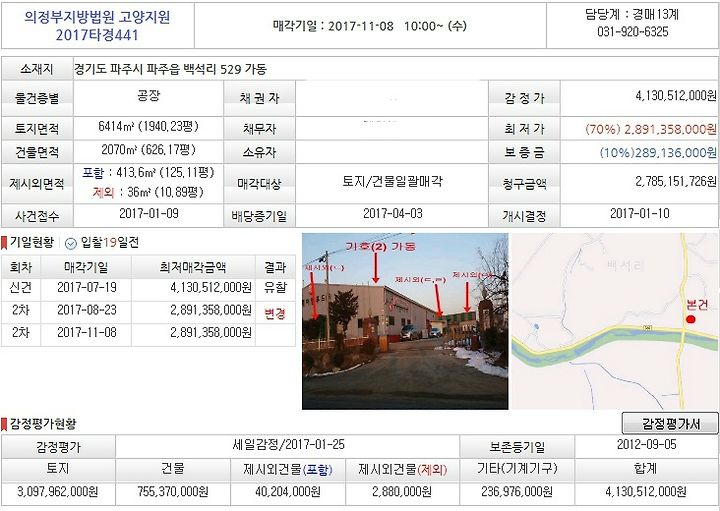720x511 pixels.
Task: Select 제시외건물(제외) value 2,880,000원
Action: tap(402, 492)
